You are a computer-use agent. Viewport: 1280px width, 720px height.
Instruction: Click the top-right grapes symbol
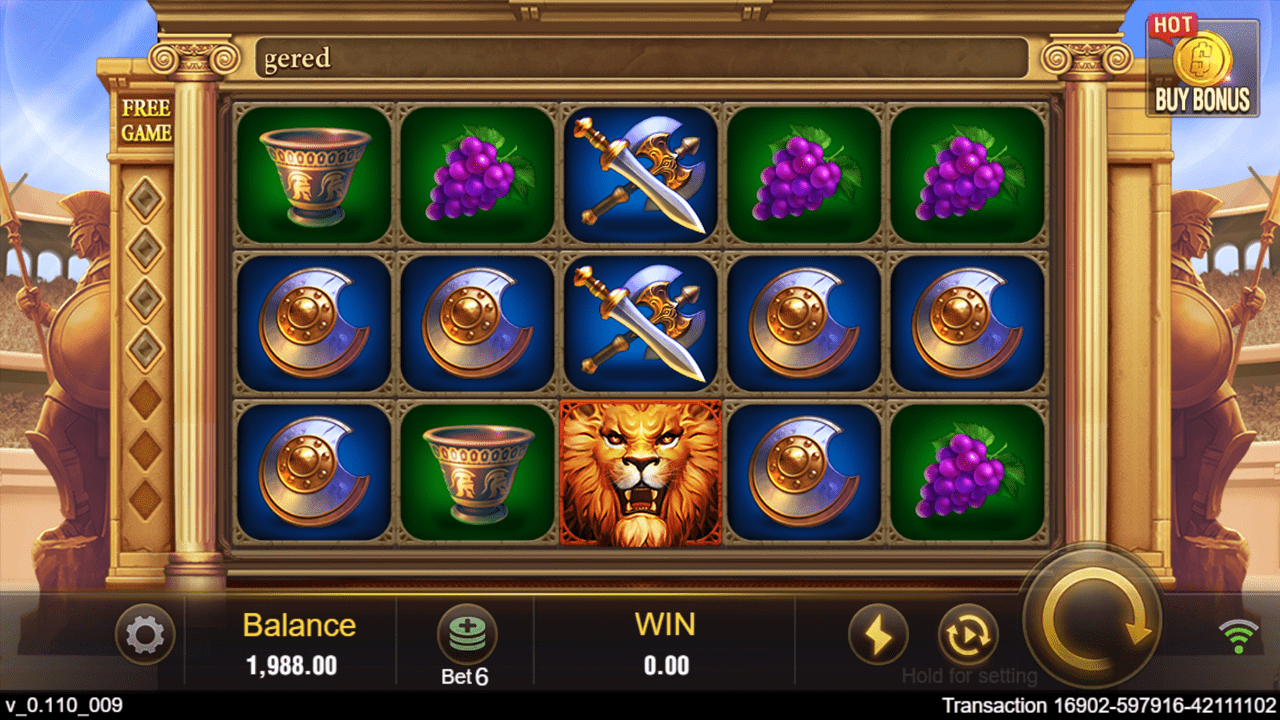tap(967, 175)
